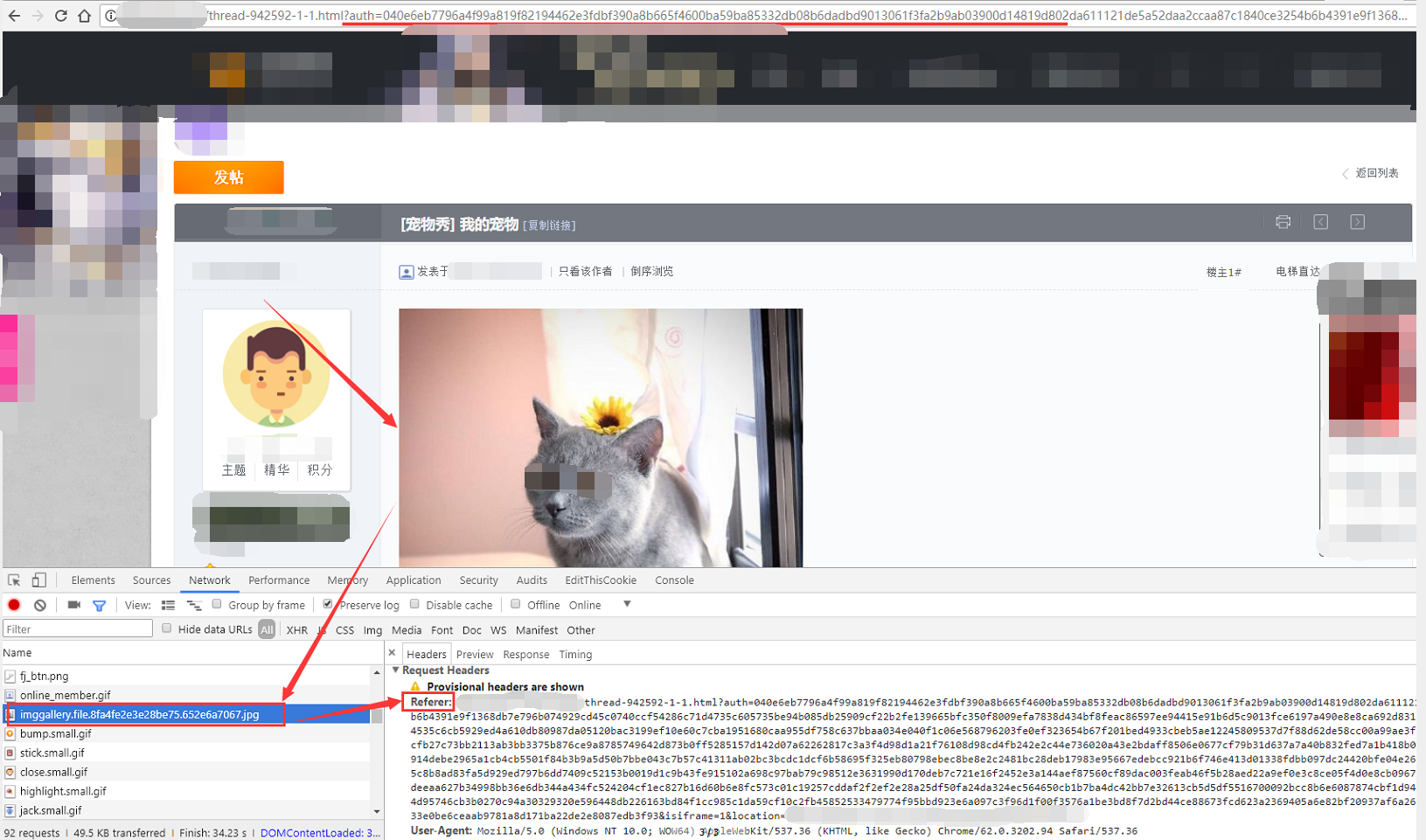Click the cat photo in the post

pyautogui.click(x=601, y=438)
